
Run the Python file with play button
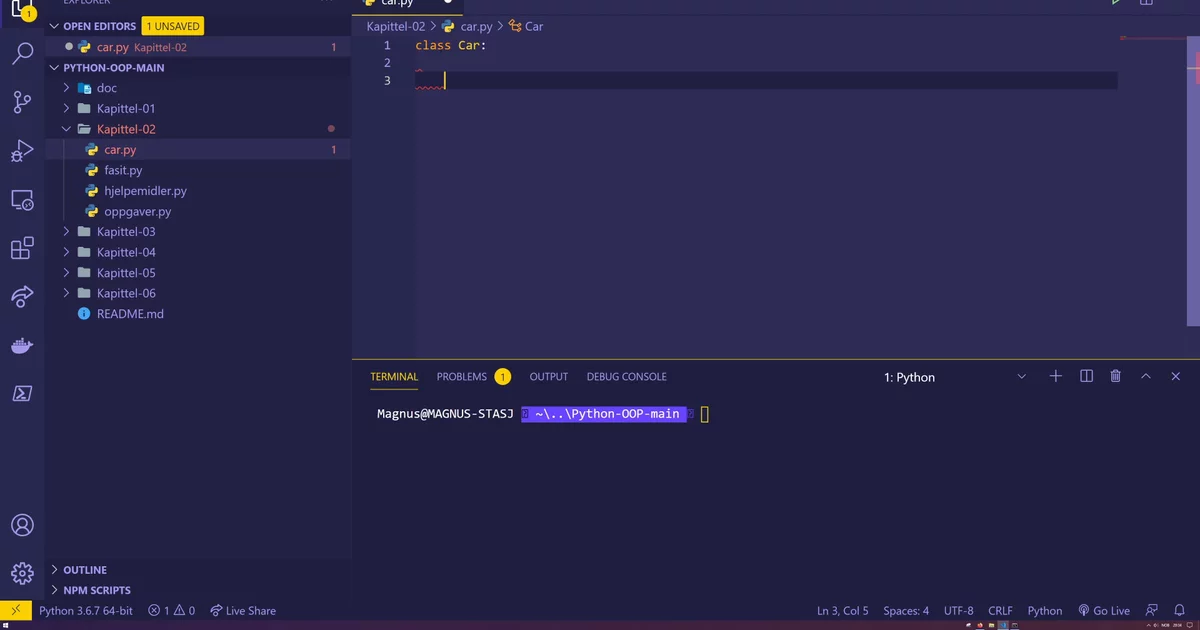pyautogui.click(x=1117, y=3)
